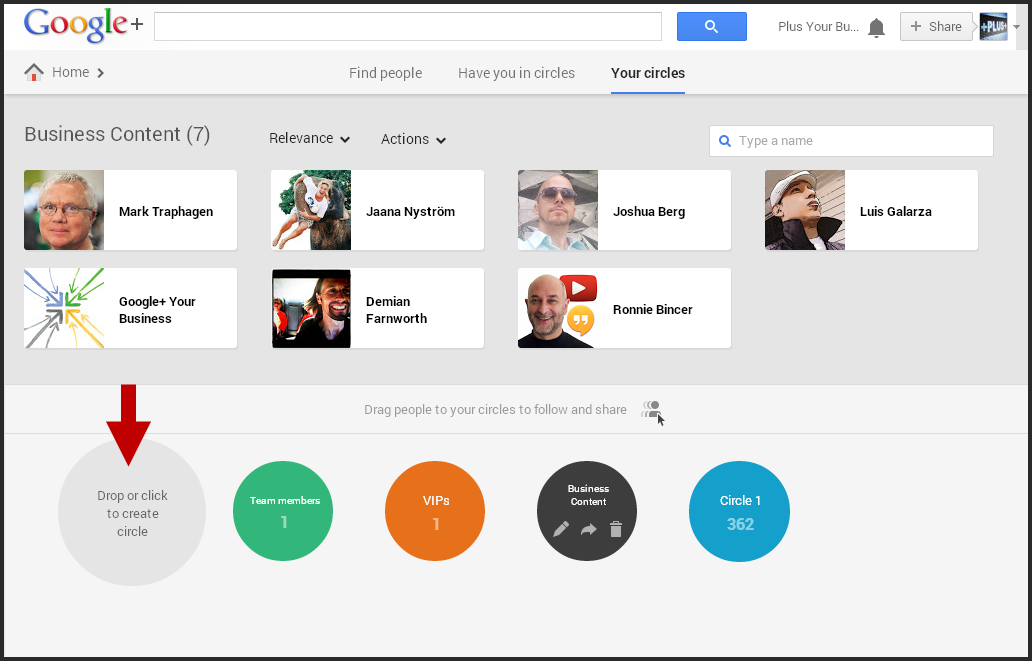The width and height of the screenshot is (1032, 661).
Task: Click Drop or click to create circle
Action: point(132,513)
